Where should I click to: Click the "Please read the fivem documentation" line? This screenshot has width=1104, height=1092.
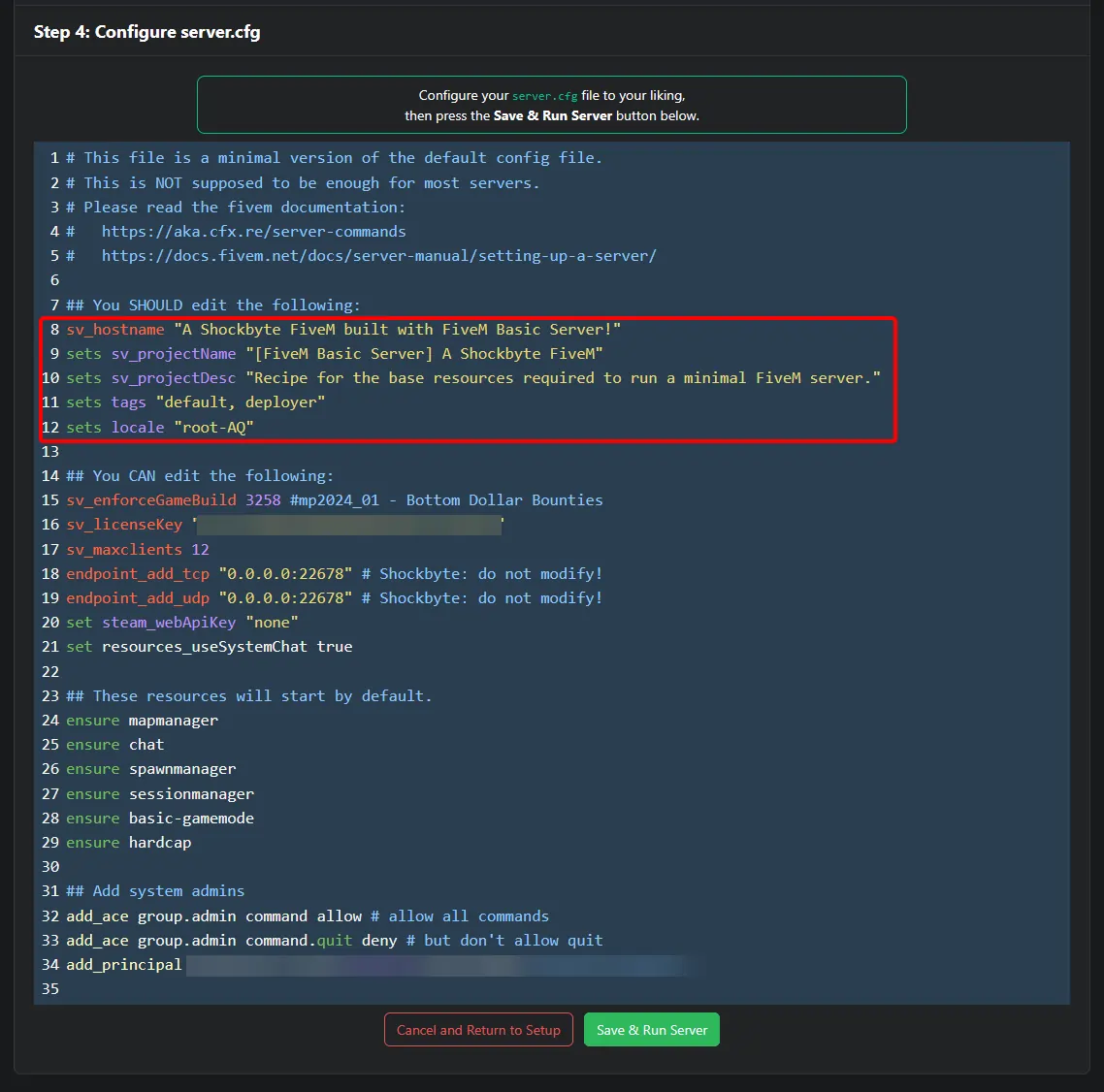click(x=236, y=207)
